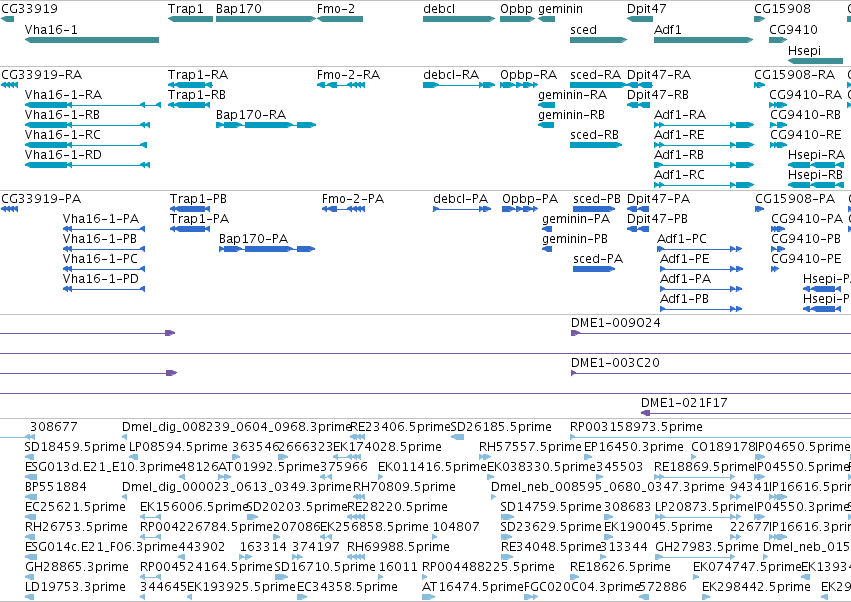Select EST GH28865.3prime
Screen dimensions: 851x602
[31, 577]
